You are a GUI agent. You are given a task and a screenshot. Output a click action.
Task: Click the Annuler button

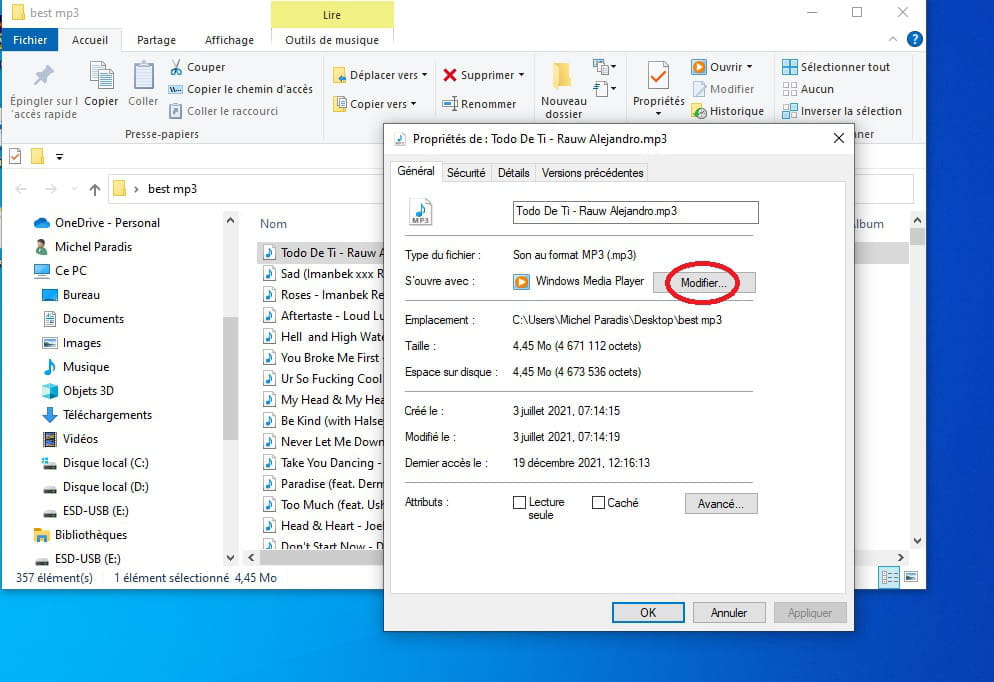point(729,613)
